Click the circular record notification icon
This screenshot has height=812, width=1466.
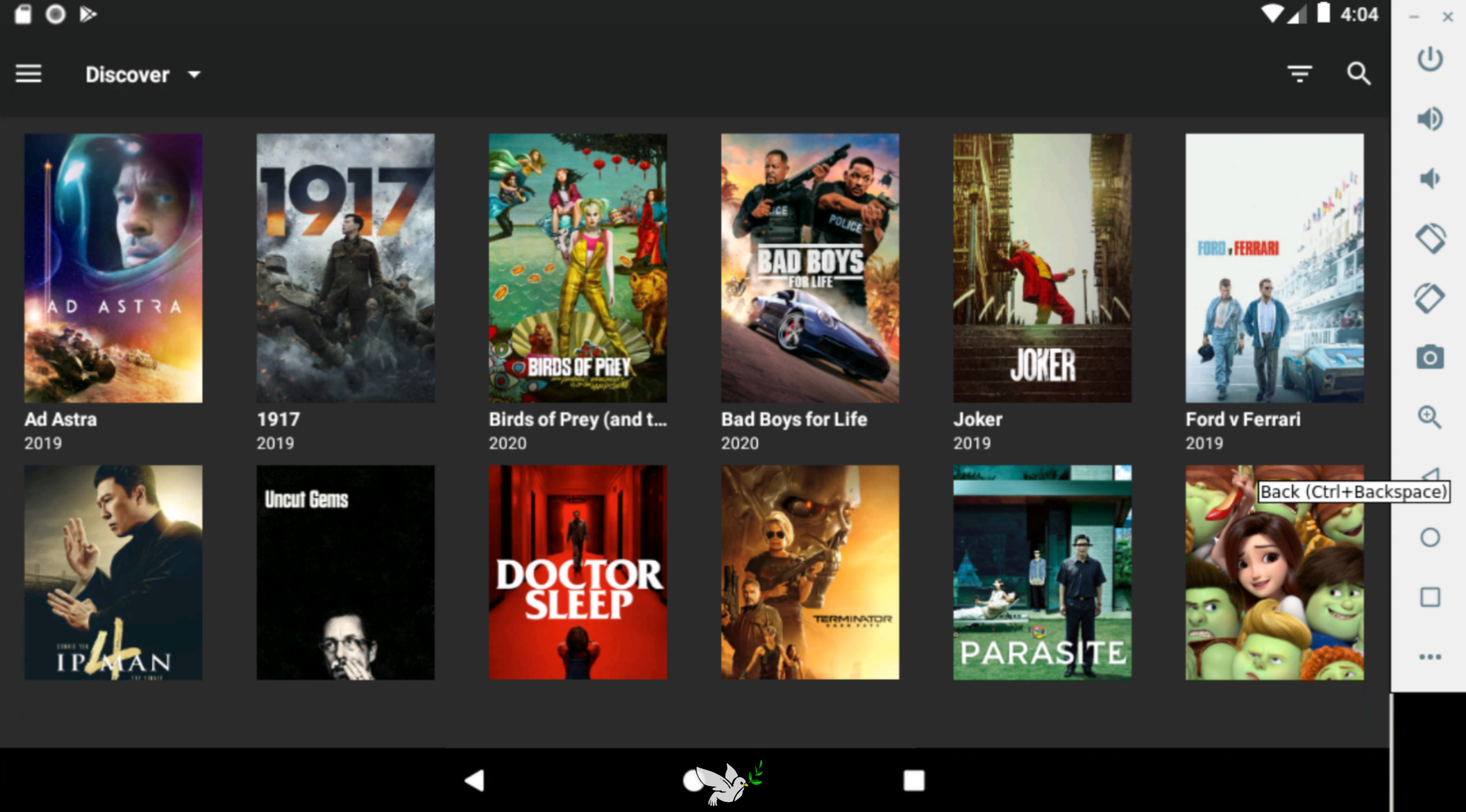pyautogui.click(x=55, y=14)
